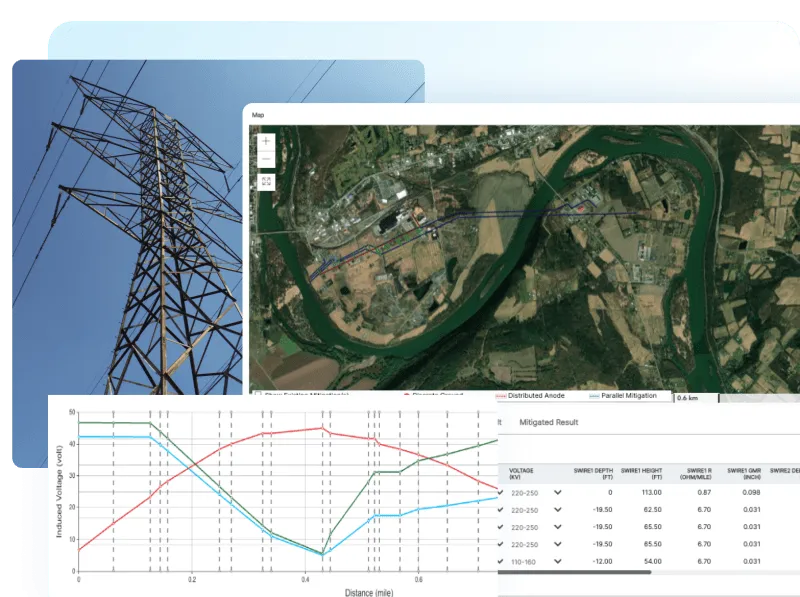This screenshot has height=597, width=800.
Task: Click the Map panel title
Action: (257, 115)
